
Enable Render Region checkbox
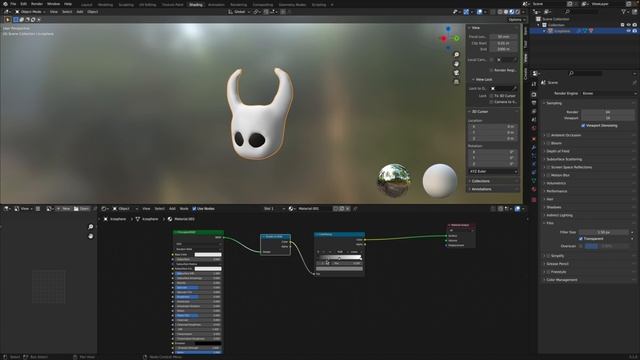tap(491, 70)
